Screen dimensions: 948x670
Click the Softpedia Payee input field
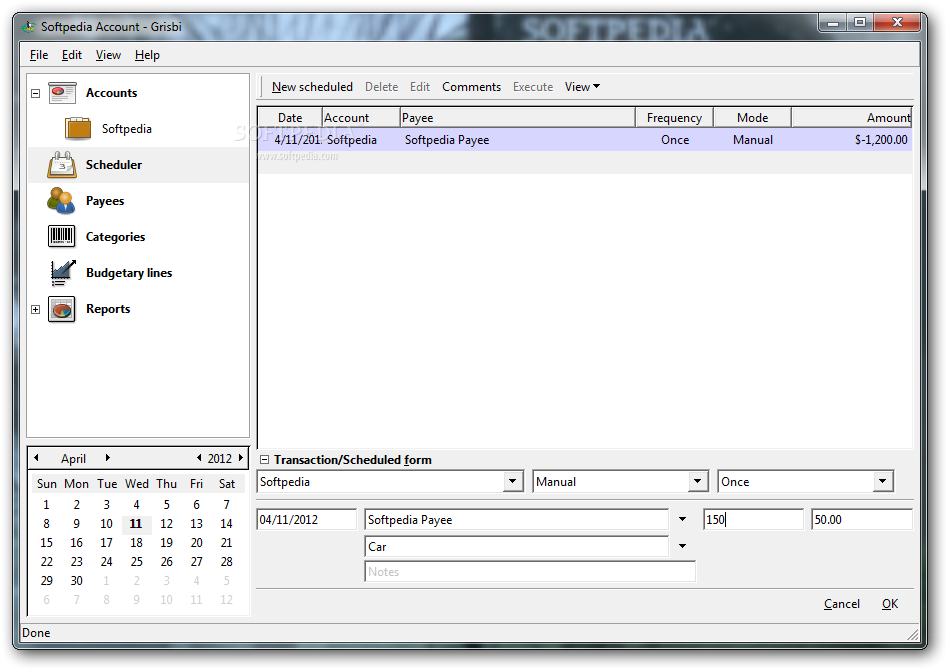[x=517, y=519]
